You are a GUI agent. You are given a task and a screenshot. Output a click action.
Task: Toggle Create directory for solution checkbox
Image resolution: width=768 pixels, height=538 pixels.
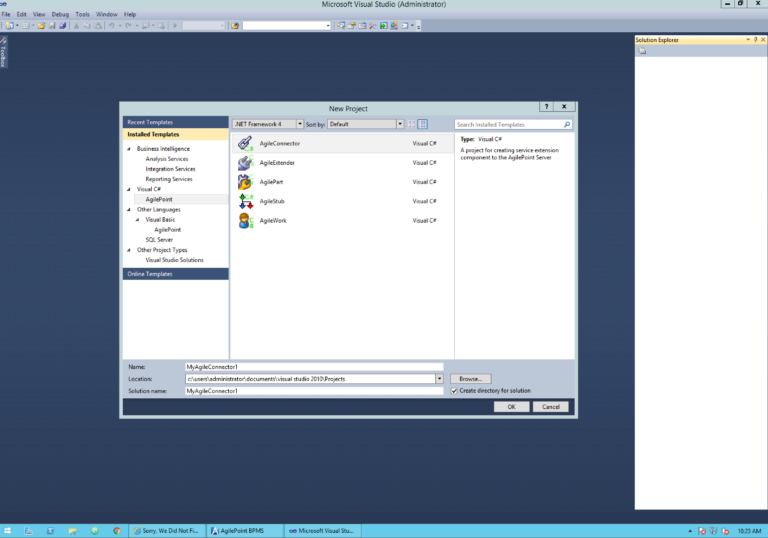point(454,391)
